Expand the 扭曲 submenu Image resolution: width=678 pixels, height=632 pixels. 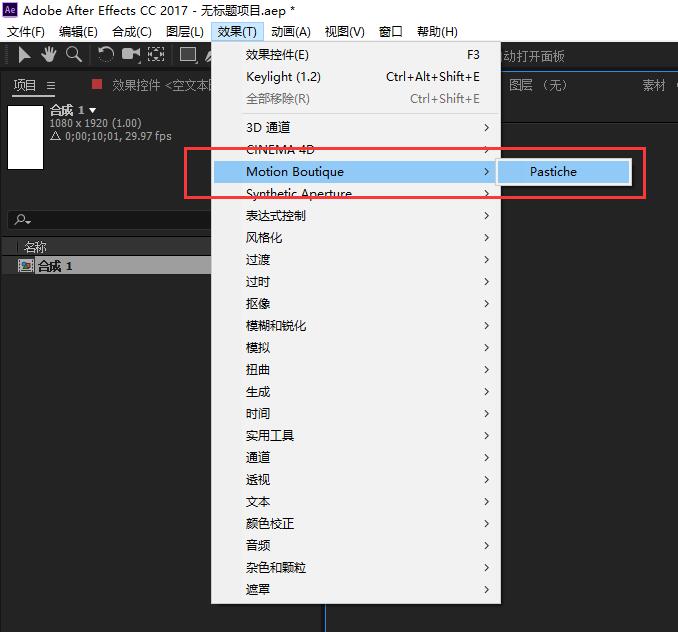point(356,370)
